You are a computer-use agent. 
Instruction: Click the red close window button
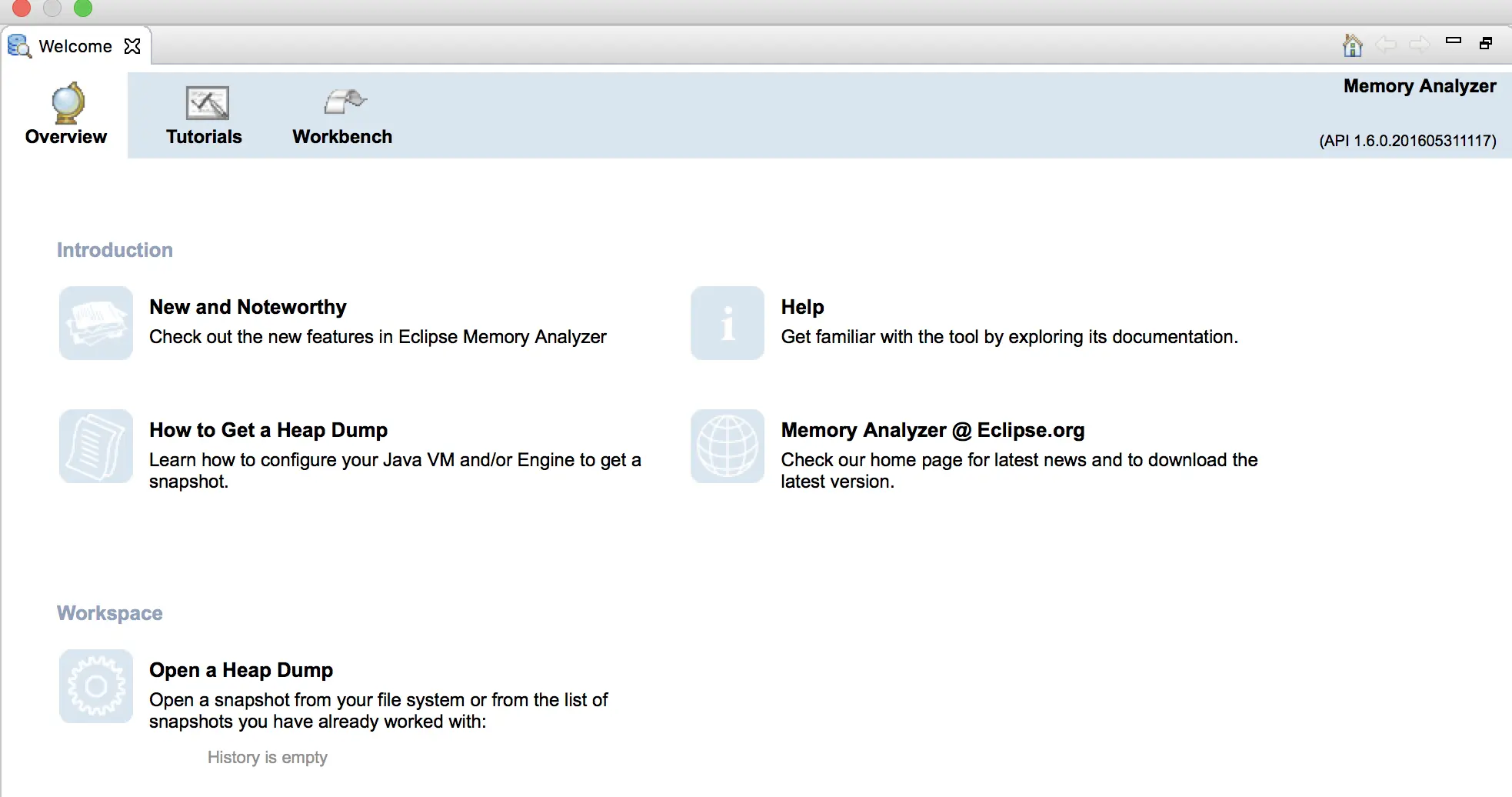point(22,8)
